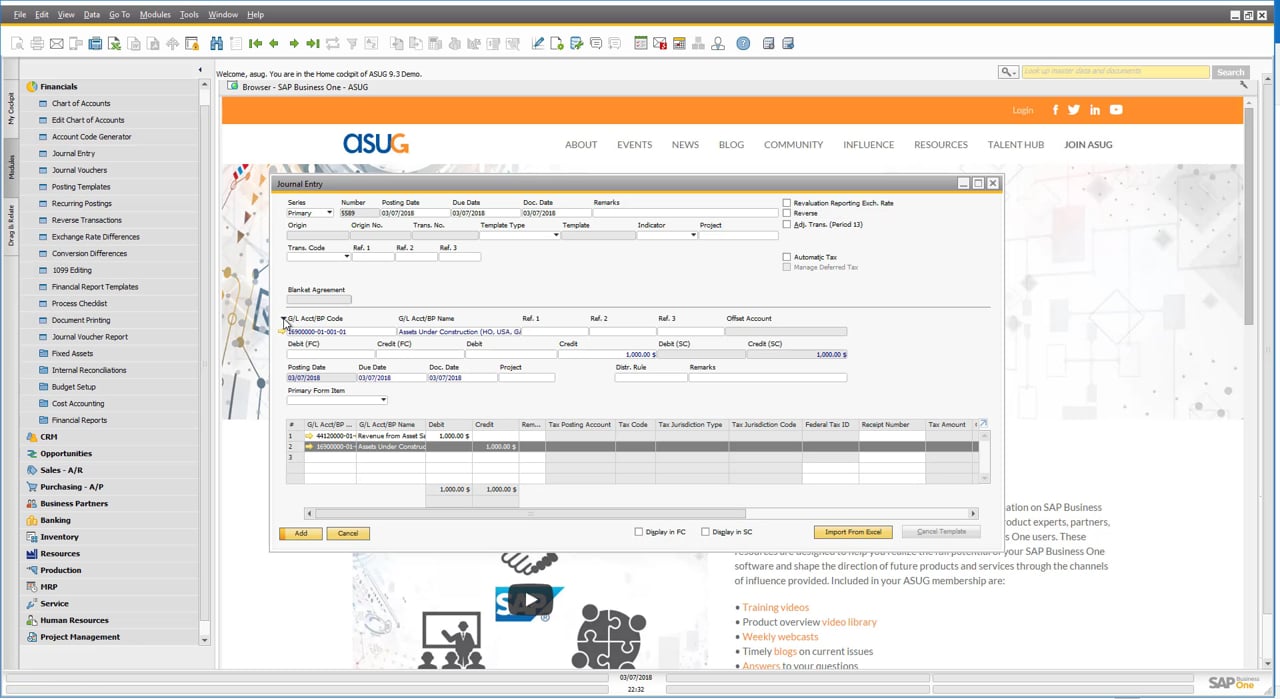Go to the first data record
The image size is (1280, 699).
(x=255, y=43)
